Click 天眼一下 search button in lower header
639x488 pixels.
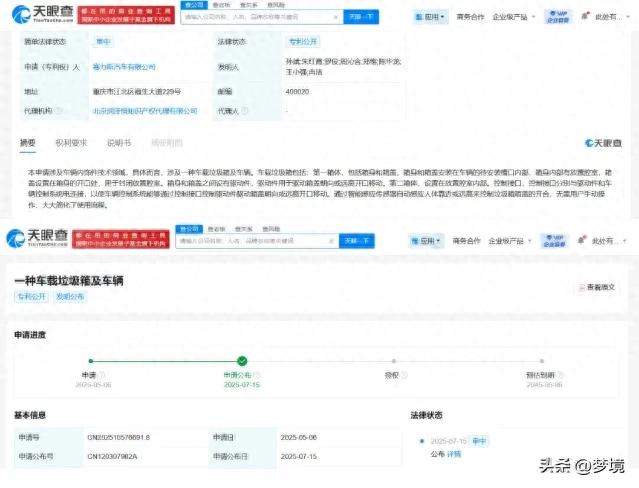tap(357, 241)
